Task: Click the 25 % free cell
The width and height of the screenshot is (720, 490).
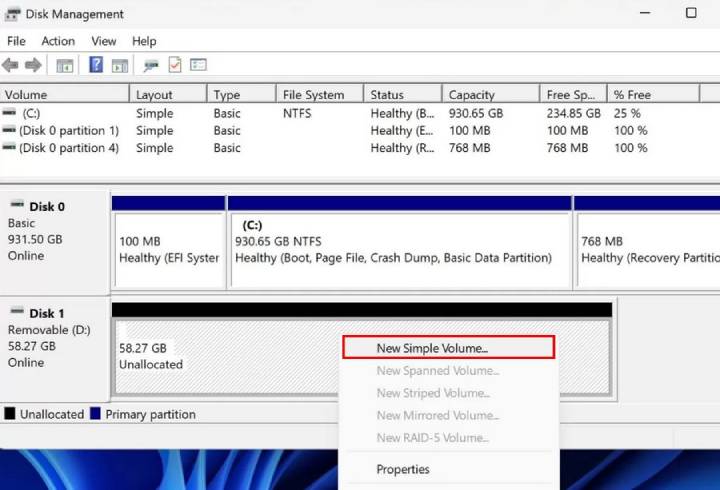Action: pos(627,113)
